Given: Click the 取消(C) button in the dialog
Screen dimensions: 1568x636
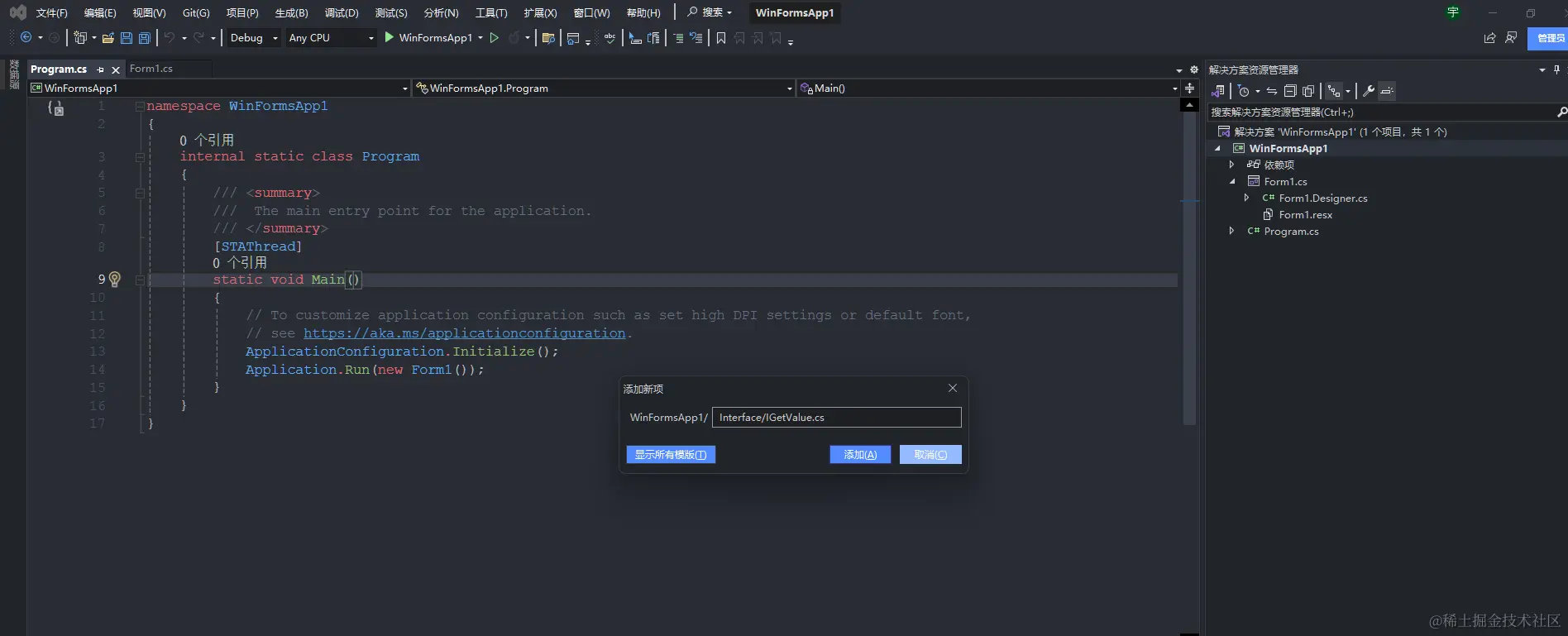Looking at the screenshot, I should pyautogui.click(x=930, y=455).
